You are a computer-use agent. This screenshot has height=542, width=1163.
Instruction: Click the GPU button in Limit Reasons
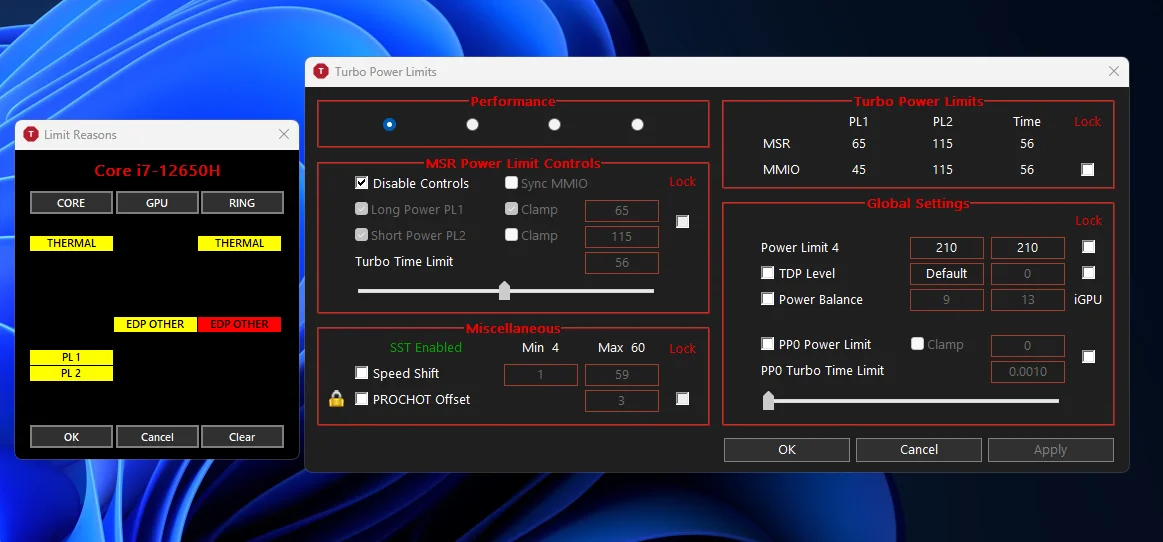click(x=157, y=202)
